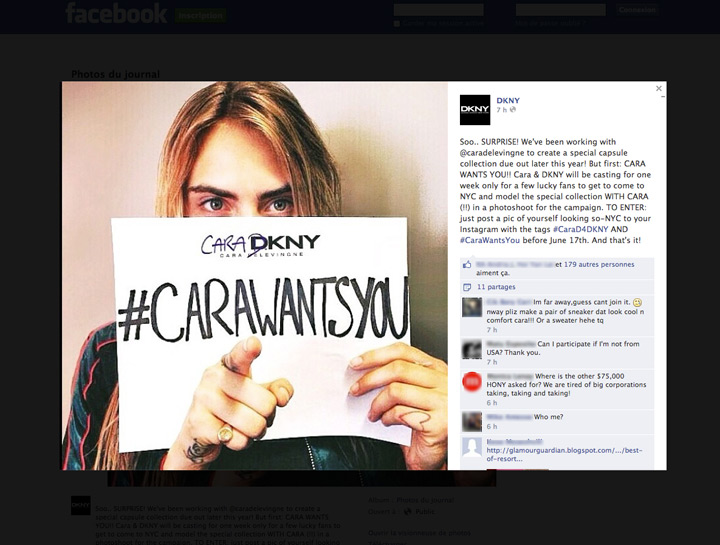Focus the email login input field

click(439, 10)
